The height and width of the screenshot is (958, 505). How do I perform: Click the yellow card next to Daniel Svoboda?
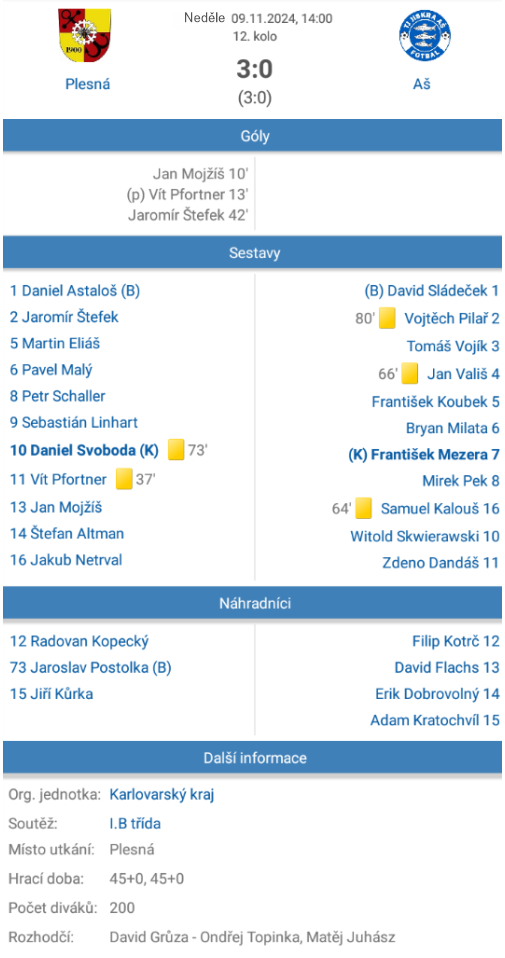click(176, 450)
